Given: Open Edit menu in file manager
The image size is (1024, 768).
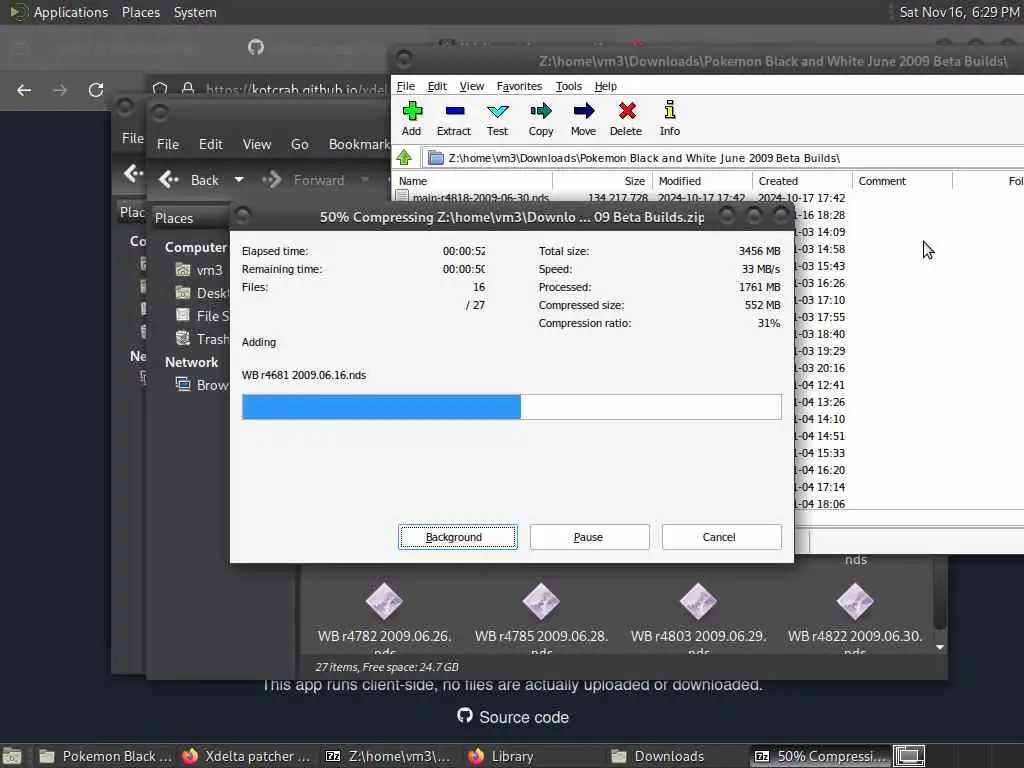Looking at the screenshot, I should click(x=210, y=144).
